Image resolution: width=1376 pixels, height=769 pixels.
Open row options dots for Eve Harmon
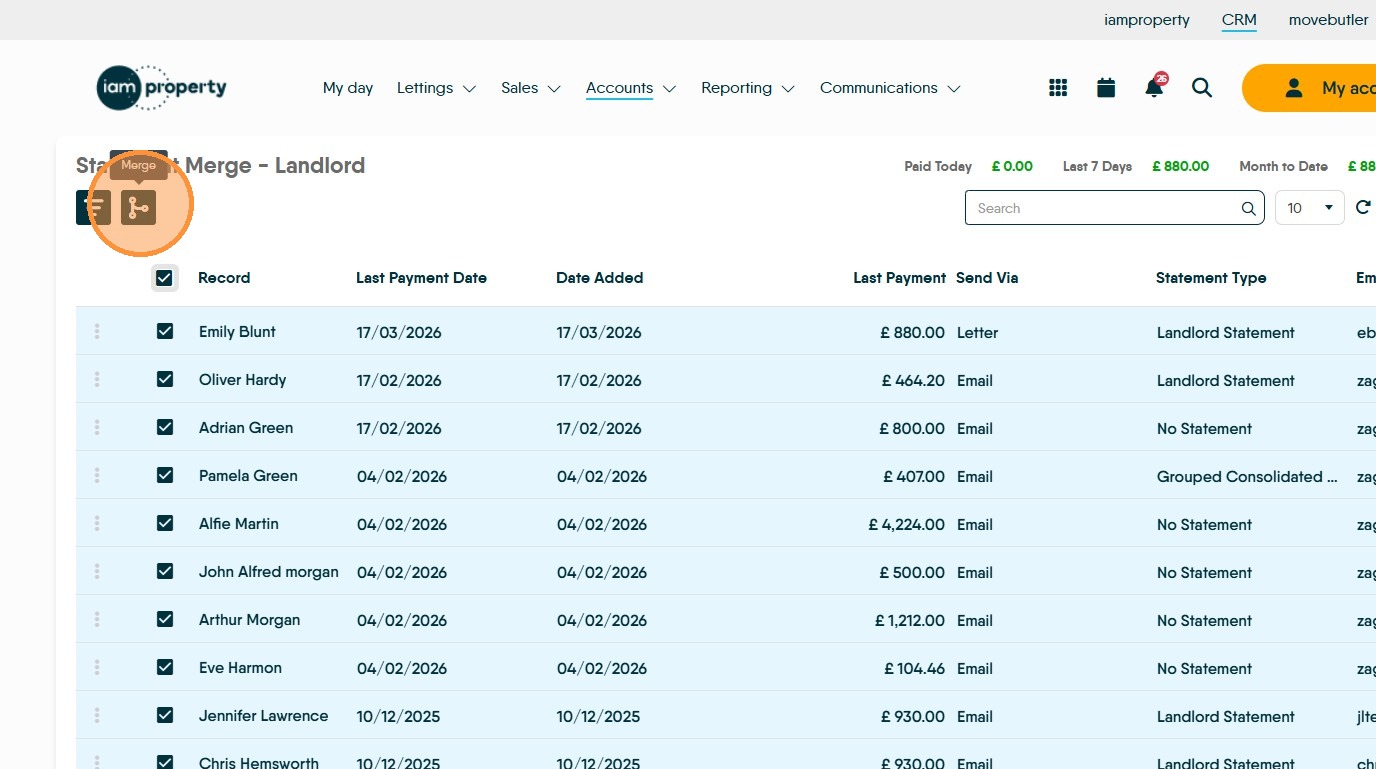coord(97,667)
